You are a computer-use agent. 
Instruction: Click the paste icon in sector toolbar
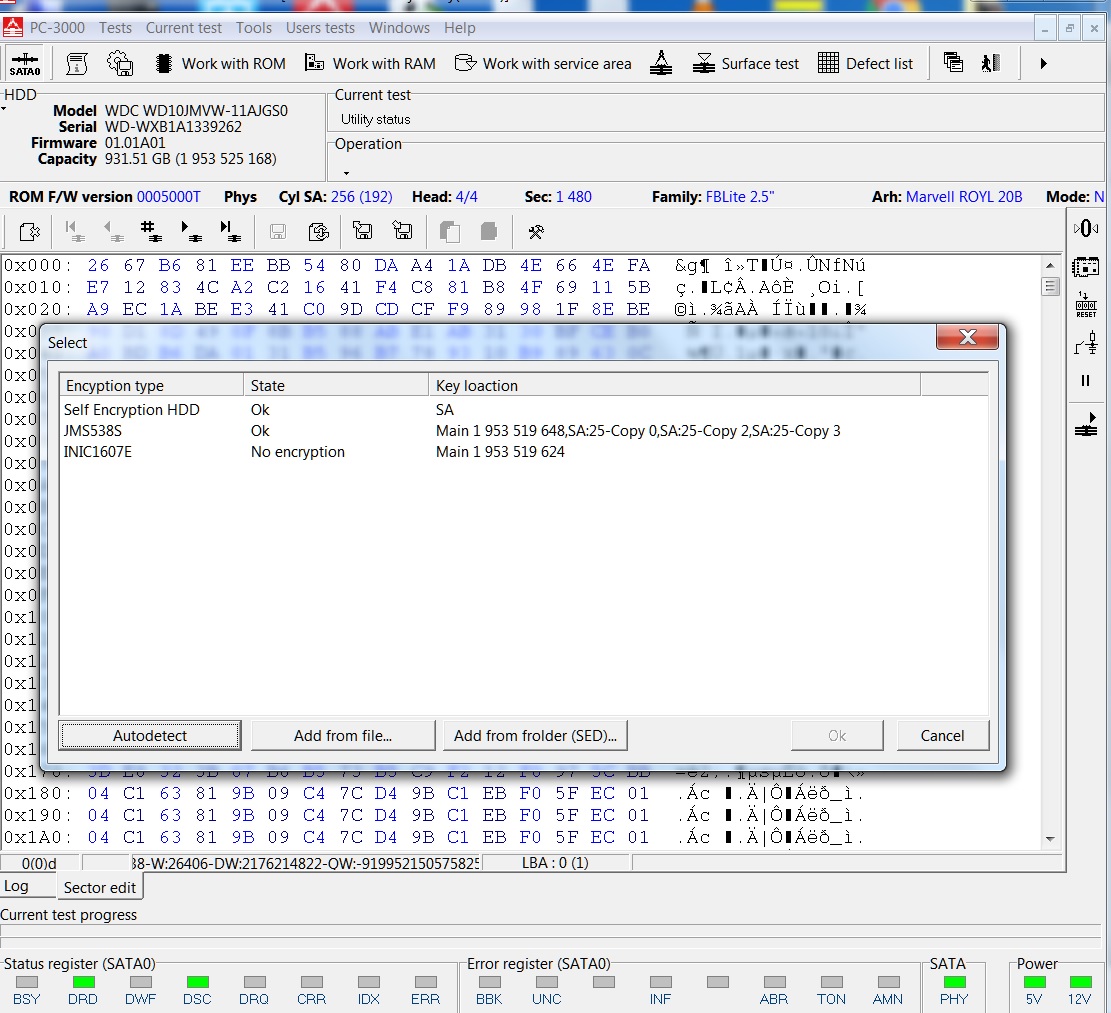pyautogui.click(x=489, y=232)
